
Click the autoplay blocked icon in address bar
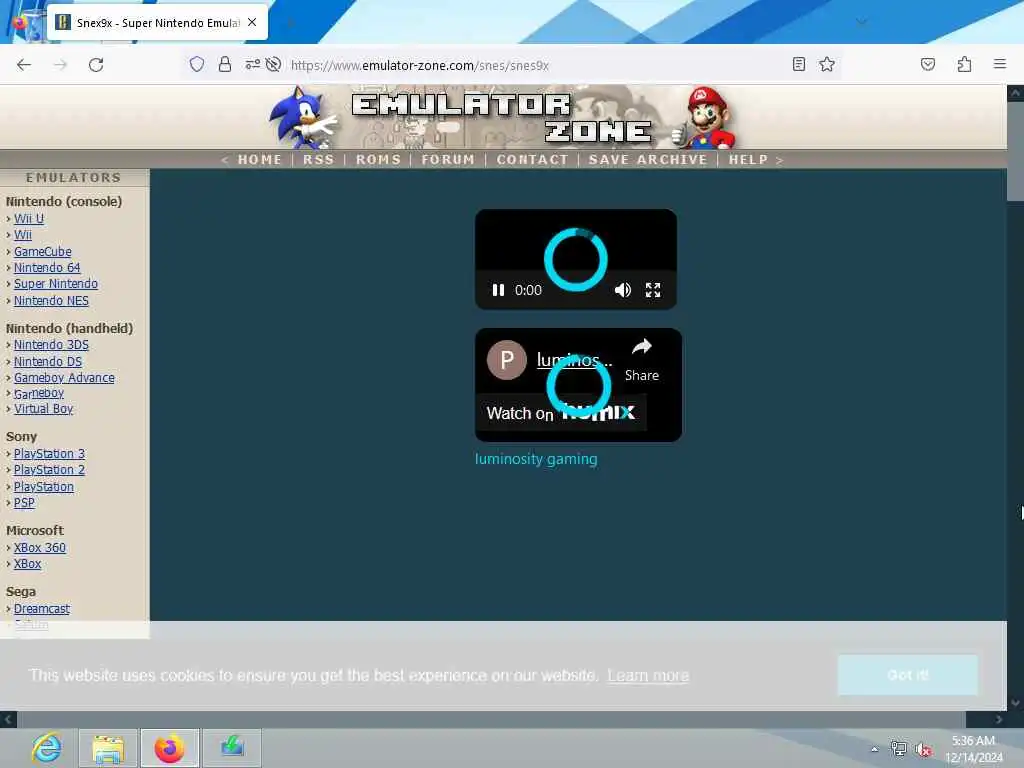click(274, 64)
